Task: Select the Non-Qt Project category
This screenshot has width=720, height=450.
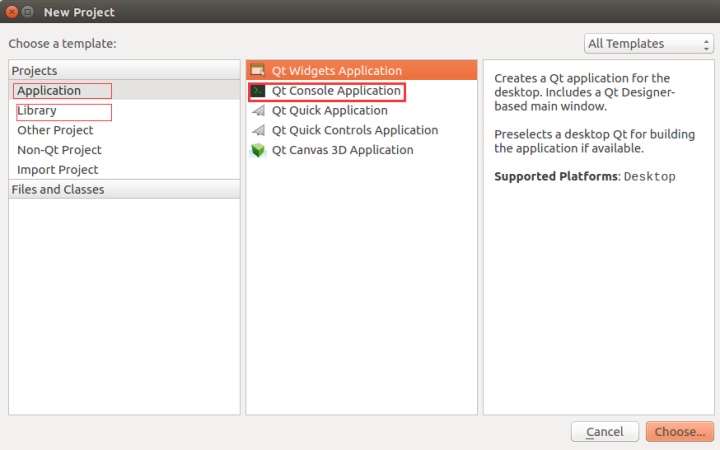Action: (x=124, y=150)
